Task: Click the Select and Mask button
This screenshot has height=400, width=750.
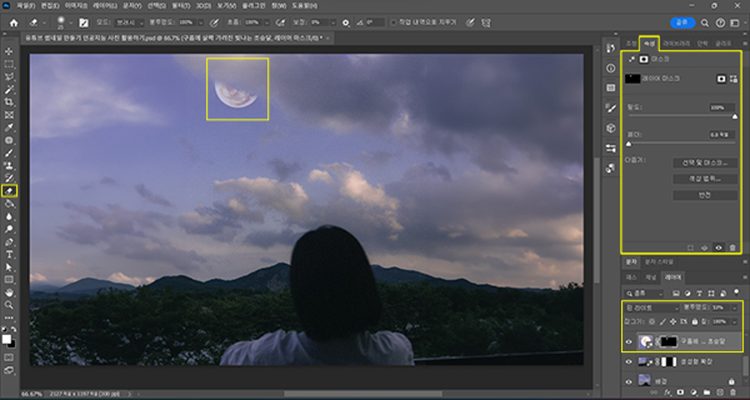Action: click(x=705, y=163)
